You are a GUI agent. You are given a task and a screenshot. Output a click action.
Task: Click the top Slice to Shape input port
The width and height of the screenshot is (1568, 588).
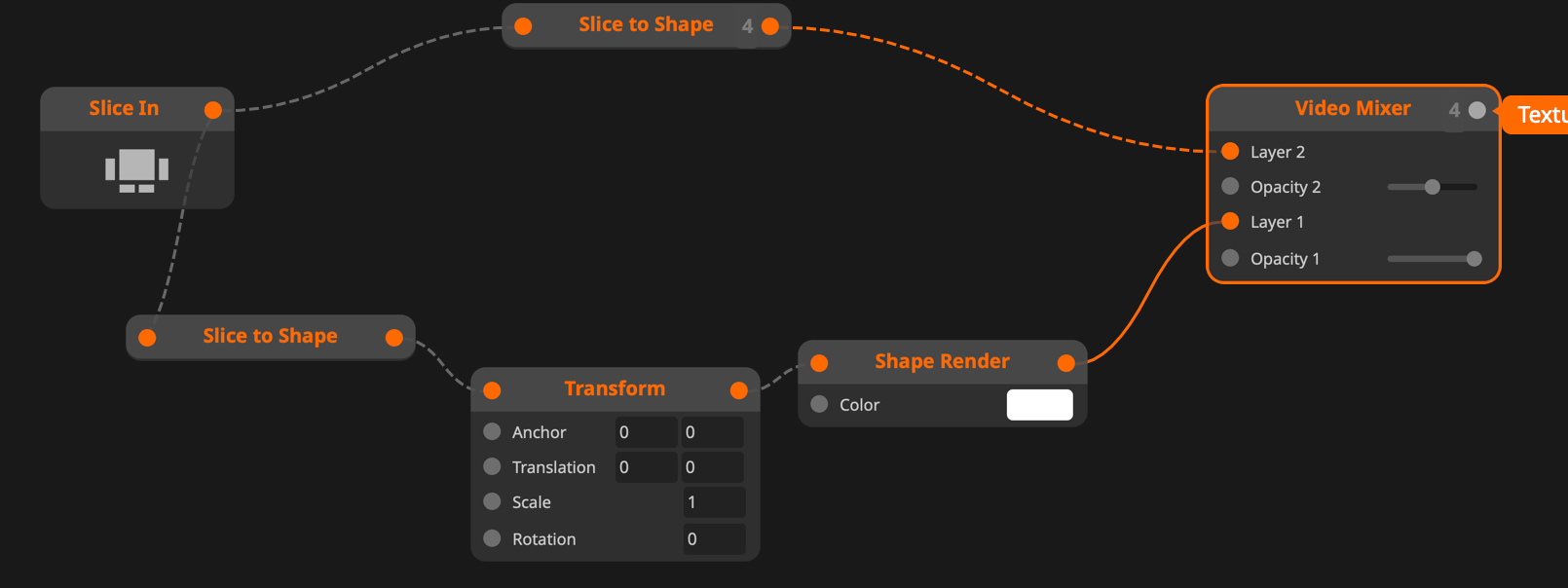click(x=523, y=26)
